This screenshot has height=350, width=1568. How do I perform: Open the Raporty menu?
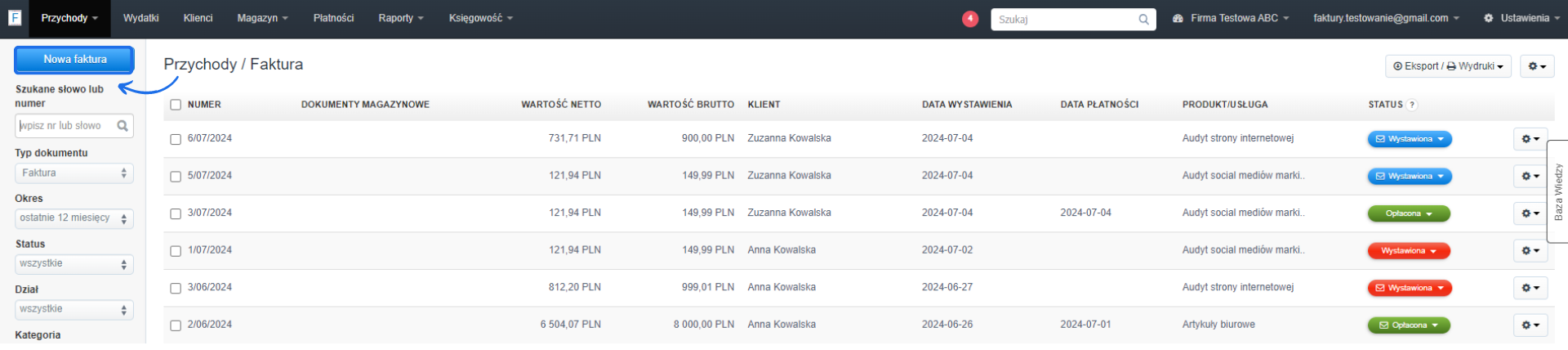click(400, 18)
